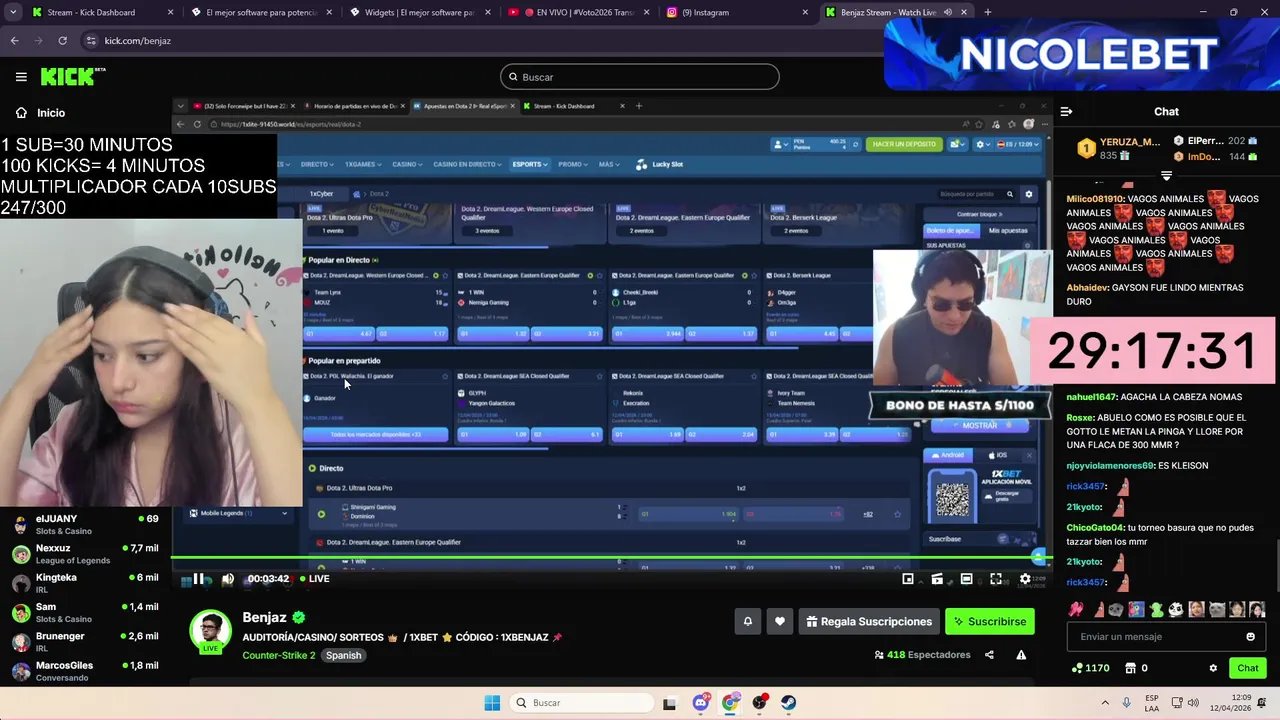Open Benjaz channel avatar
Viewport: 1280px width, 720px height.
click(210, 630)
